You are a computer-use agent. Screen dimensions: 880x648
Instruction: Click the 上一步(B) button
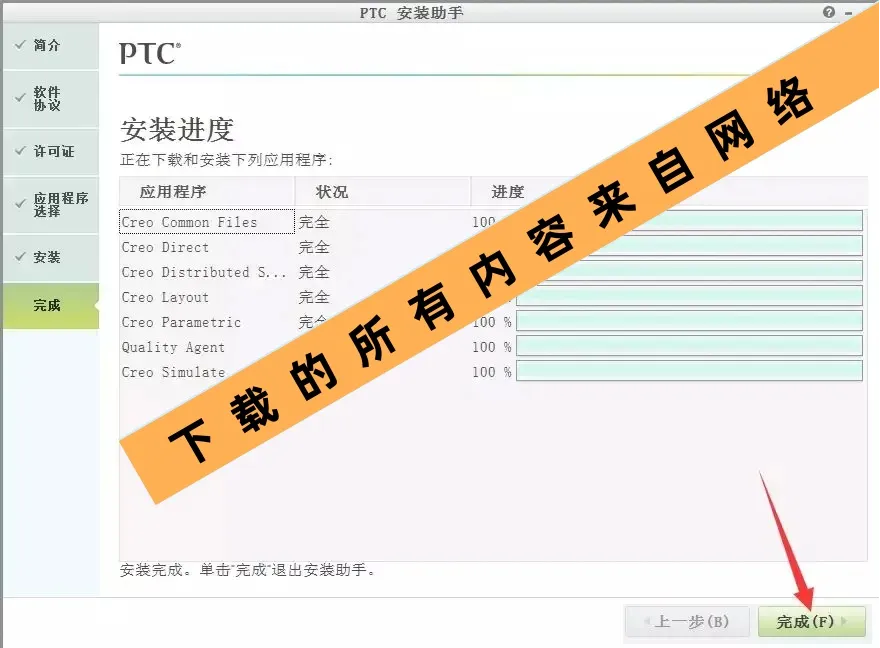pos(687,622)
